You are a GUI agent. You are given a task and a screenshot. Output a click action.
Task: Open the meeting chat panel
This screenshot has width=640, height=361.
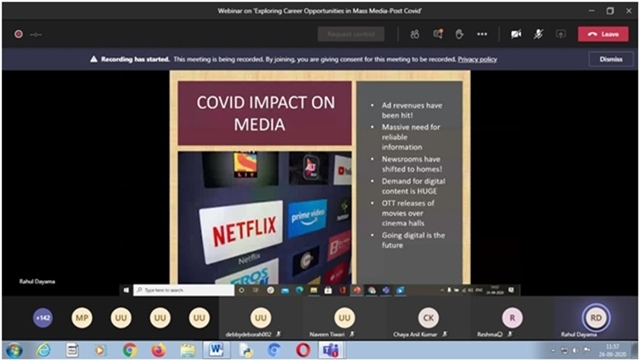(438, 34)
